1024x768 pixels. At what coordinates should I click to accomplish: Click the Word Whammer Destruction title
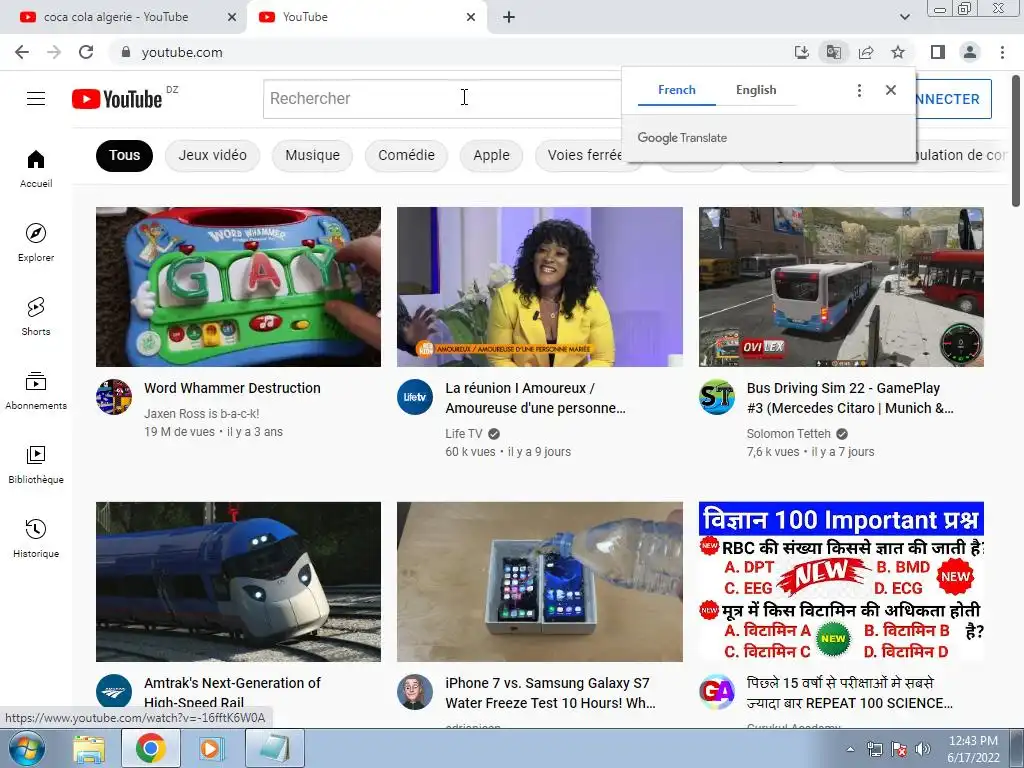click(232, 388)
